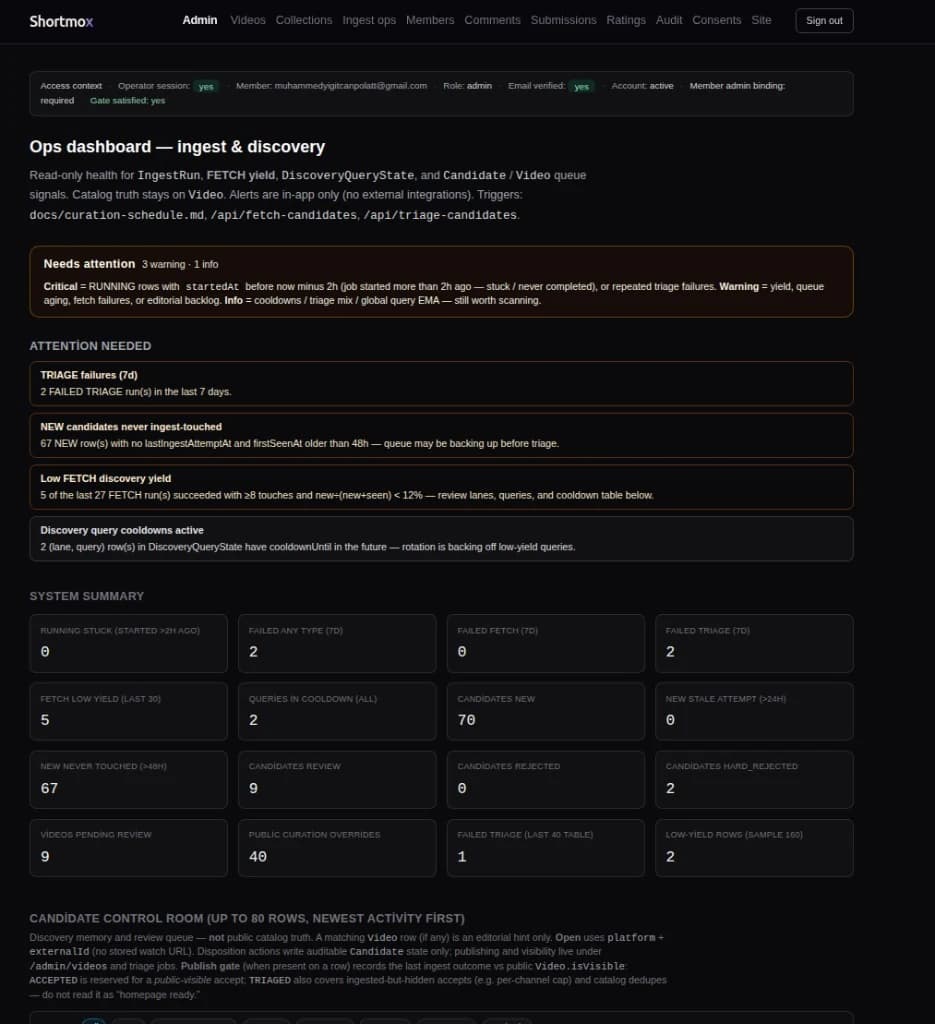The height and width of the screenshot is (1024, 935).
Task: Click /api/fetch-candidates path text
Action: tap(283, 215)
